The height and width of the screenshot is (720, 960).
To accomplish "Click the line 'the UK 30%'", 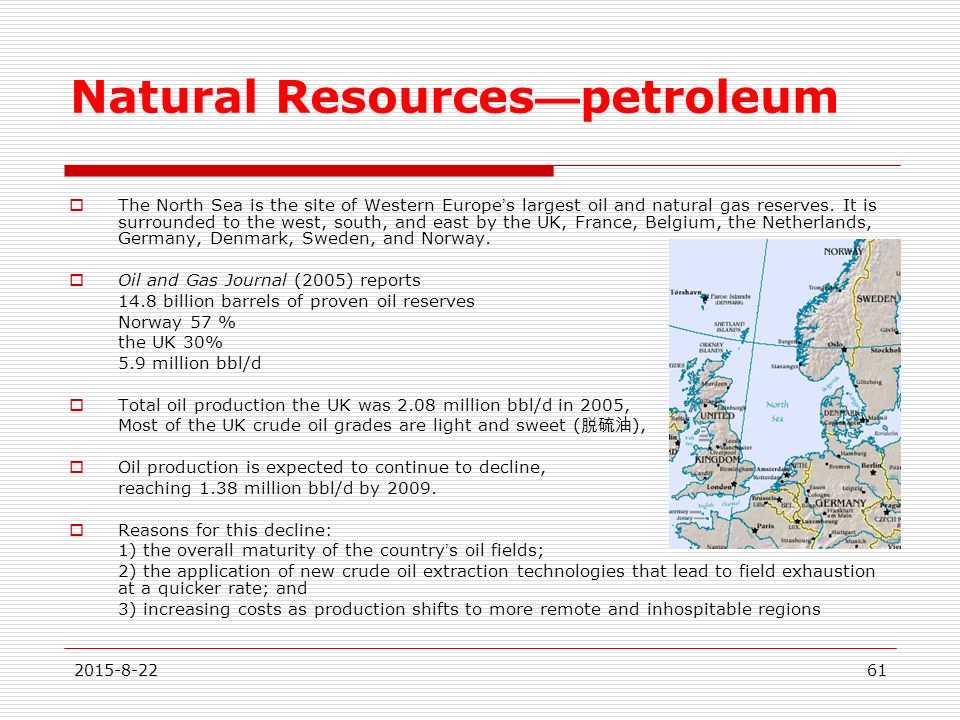I will (x=170, y=342).
